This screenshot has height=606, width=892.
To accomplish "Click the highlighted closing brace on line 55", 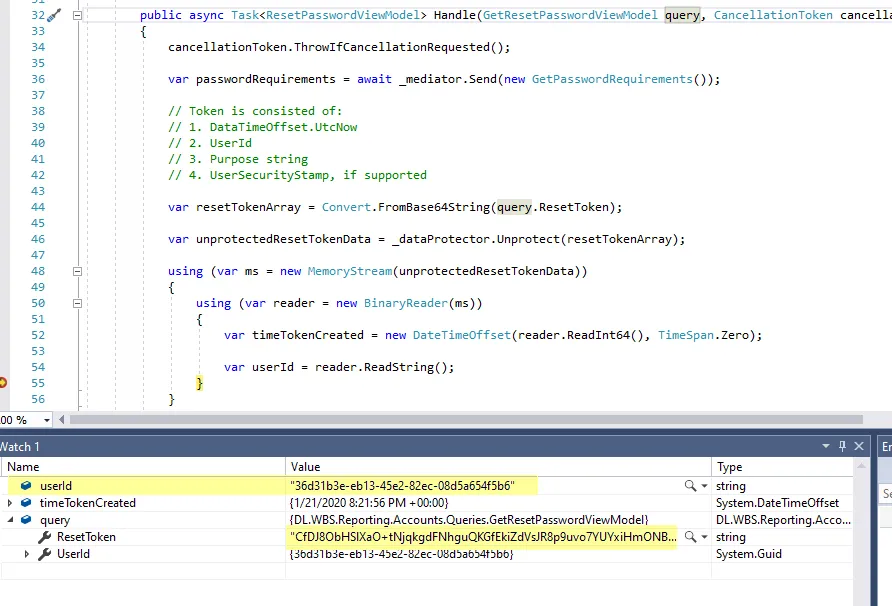I will pos(199,383).
